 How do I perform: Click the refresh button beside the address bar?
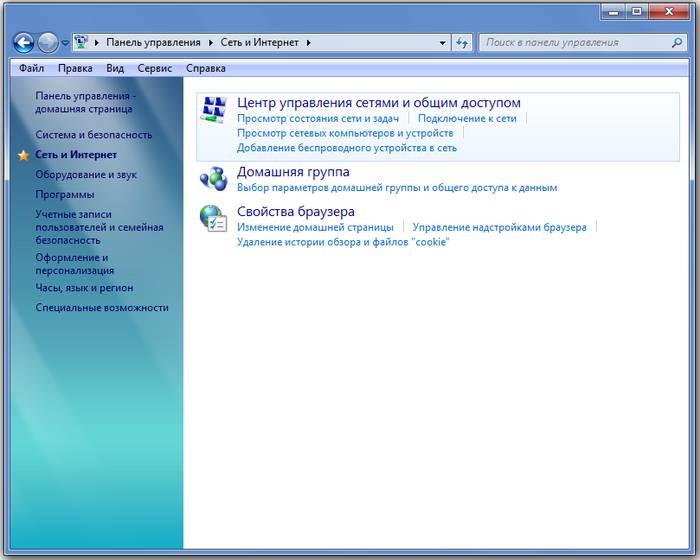462,43
